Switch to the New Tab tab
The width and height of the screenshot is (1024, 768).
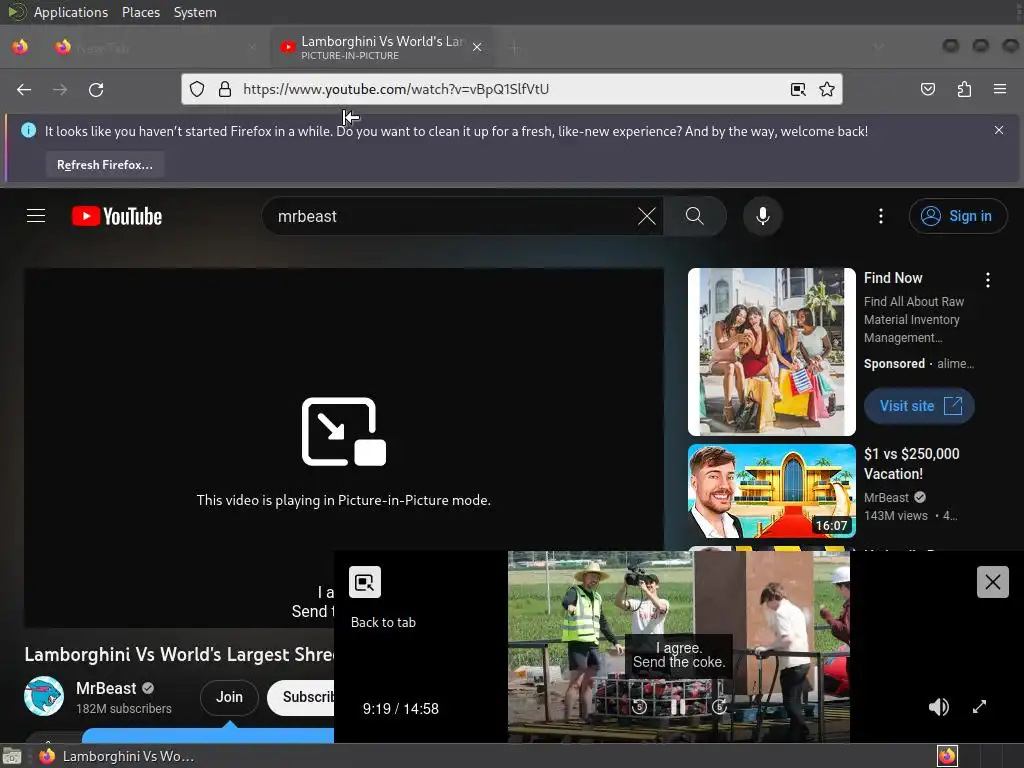coord(157,47)
